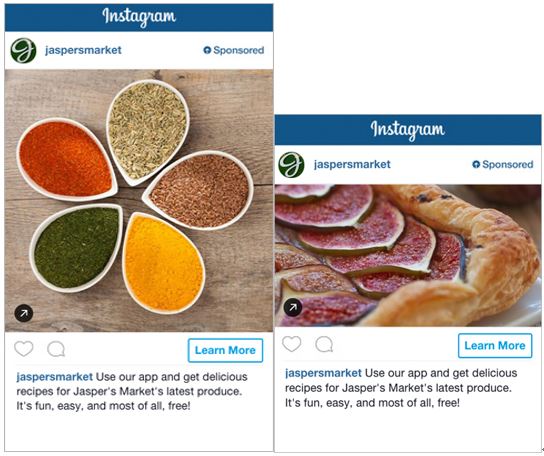Click jaspersmarket name in left caption
544x456 pixels.
[54, 377]
